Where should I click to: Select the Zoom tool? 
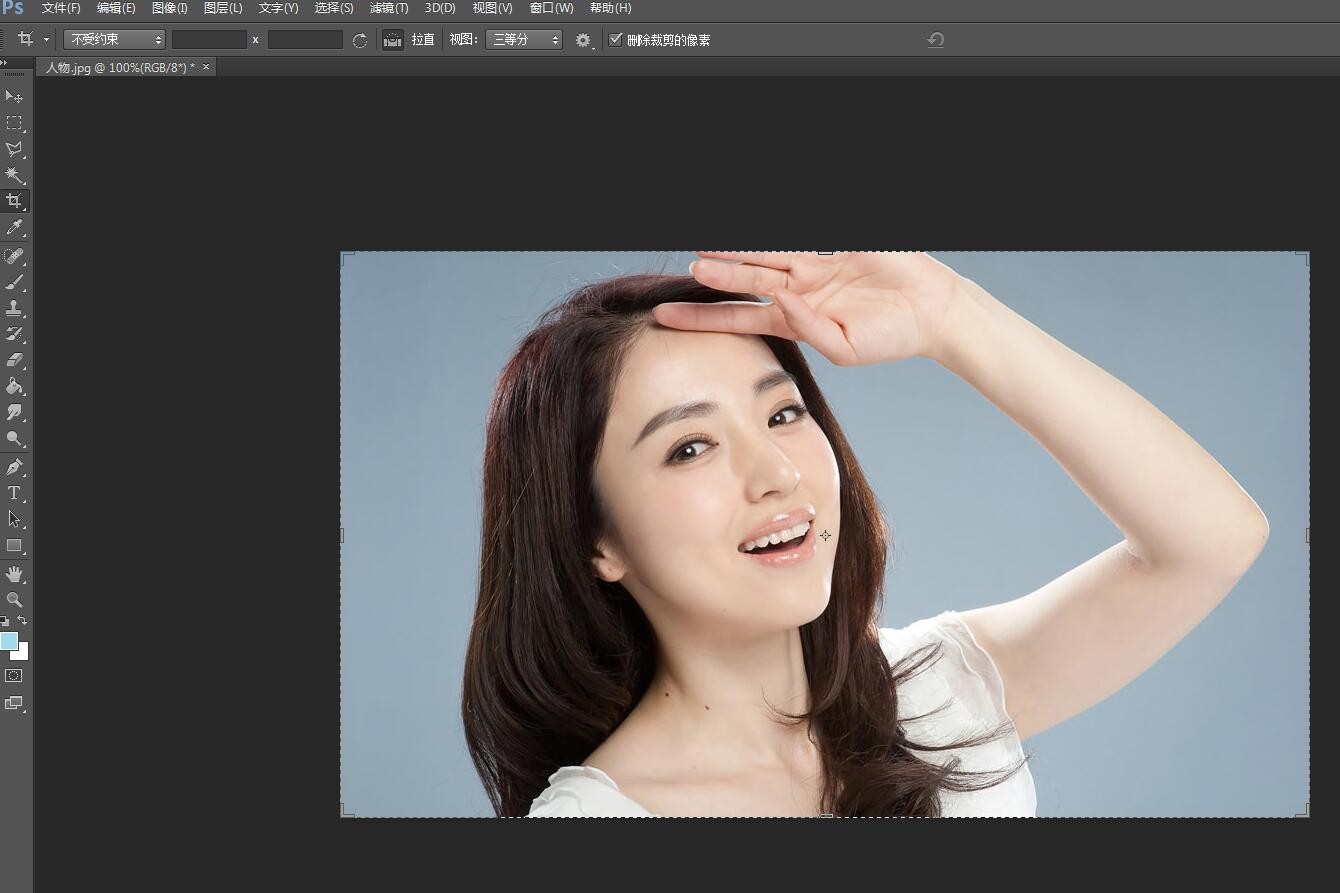pyautogui.click(x=14, y=600)
